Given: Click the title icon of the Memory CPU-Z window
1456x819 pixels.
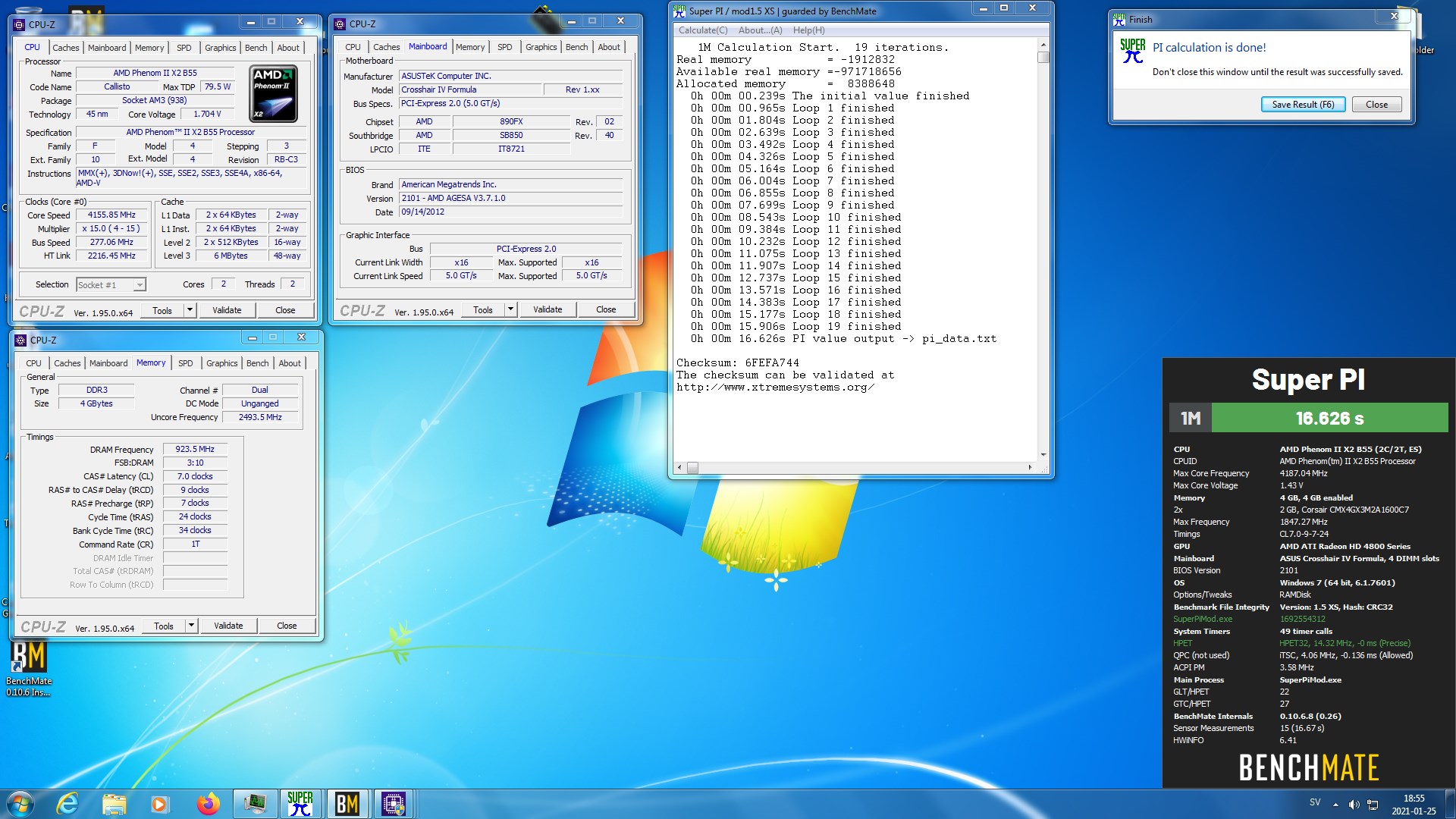Looking at the screenshot, I should pyautogui.click(x=20, y=340).
